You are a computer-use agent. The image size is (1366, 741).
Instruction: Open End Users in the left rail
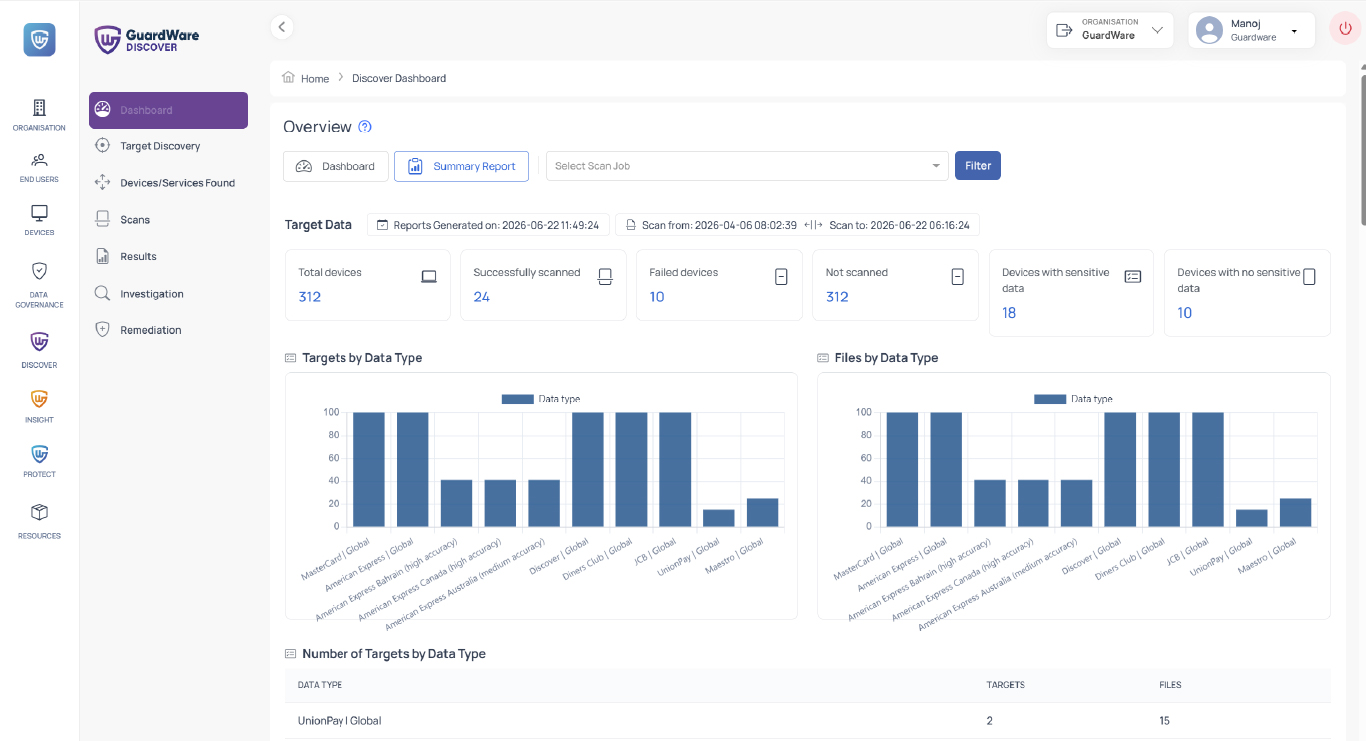pyautogui.click(x=39, y=160)
